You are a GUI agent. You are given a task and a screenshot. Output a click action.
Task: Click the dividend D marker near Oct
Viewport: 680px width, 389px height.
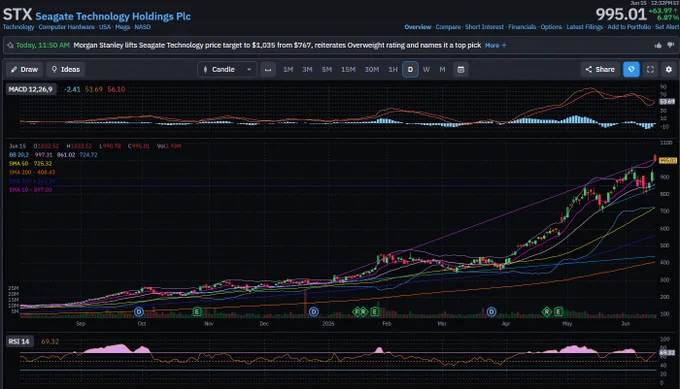click(x=139, y=311)
